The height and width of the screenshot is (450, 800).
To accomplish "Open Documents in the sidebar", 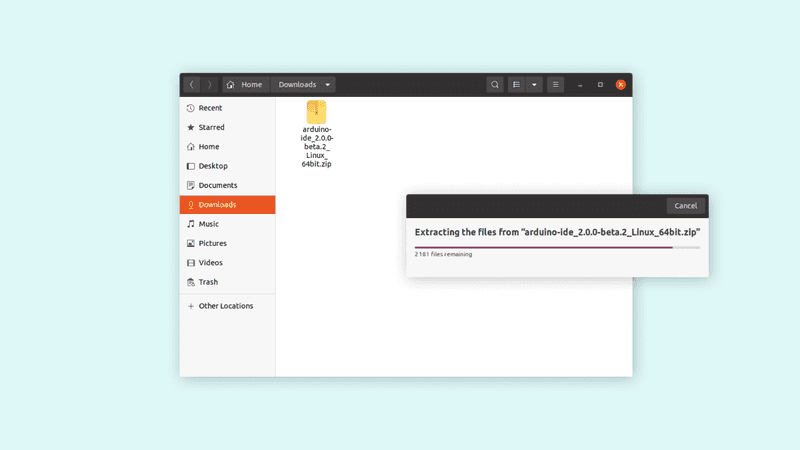I will pyautogui.click(x=228, y=186).
